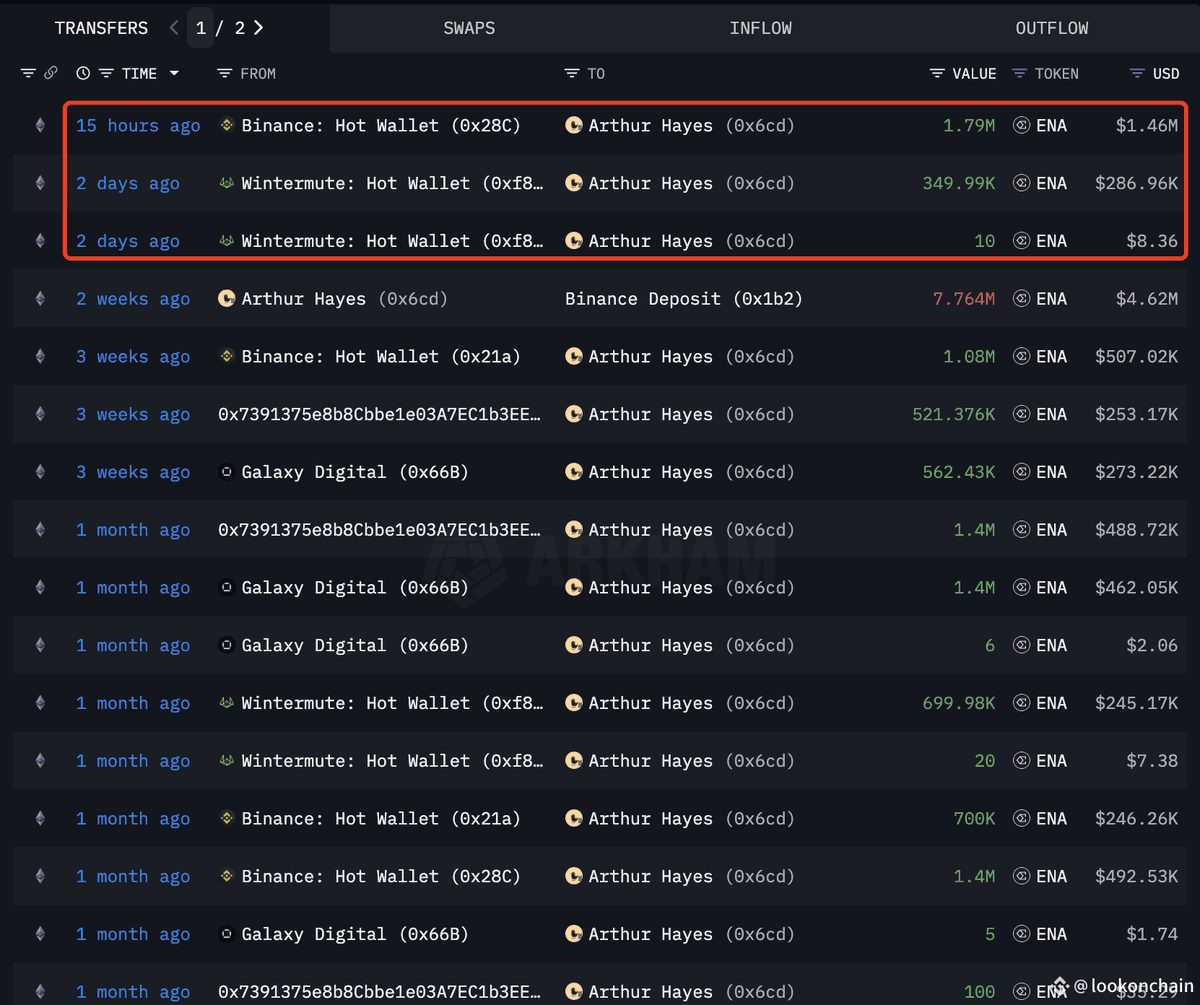The image size is (1200, 1005).
Task: Expand the TIME sort dropdown arrow
Action: click(174, 73)
